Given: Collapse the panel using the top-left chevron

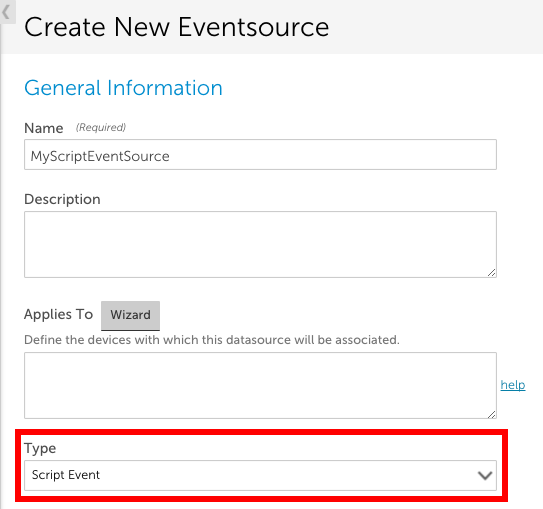Looking at the screenshot, I should point(7,12).
